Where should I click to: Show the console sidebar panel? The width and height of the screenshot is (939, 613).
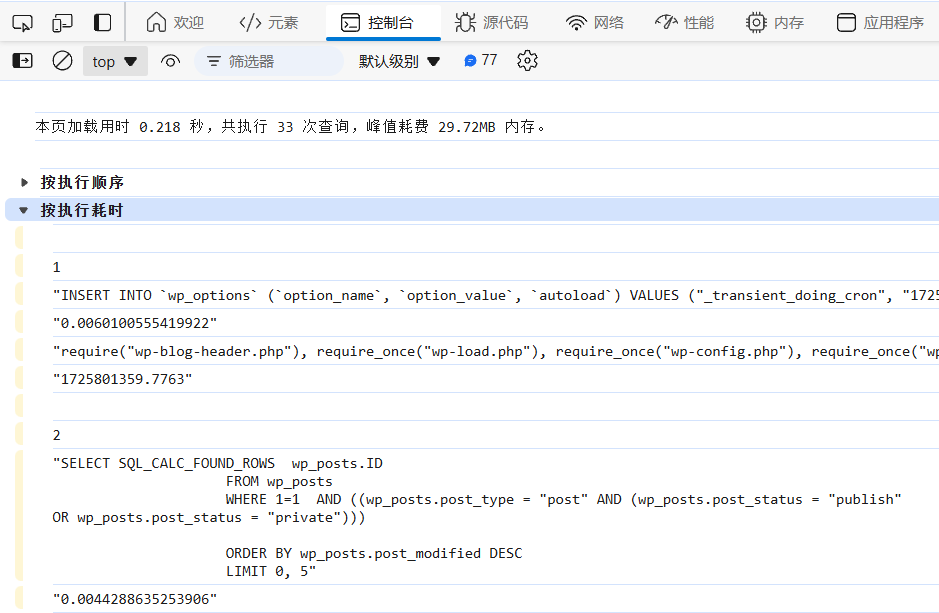[23, 60]
